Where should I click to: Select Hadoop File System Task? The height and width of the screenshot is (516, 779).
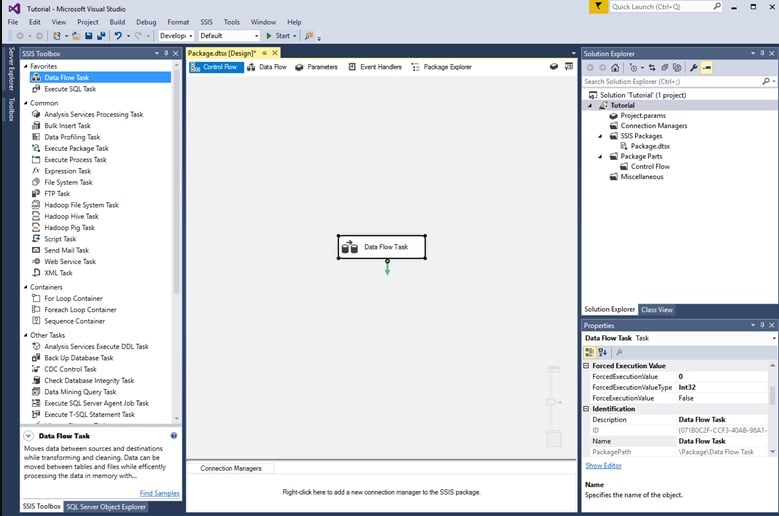coord(81,205)
